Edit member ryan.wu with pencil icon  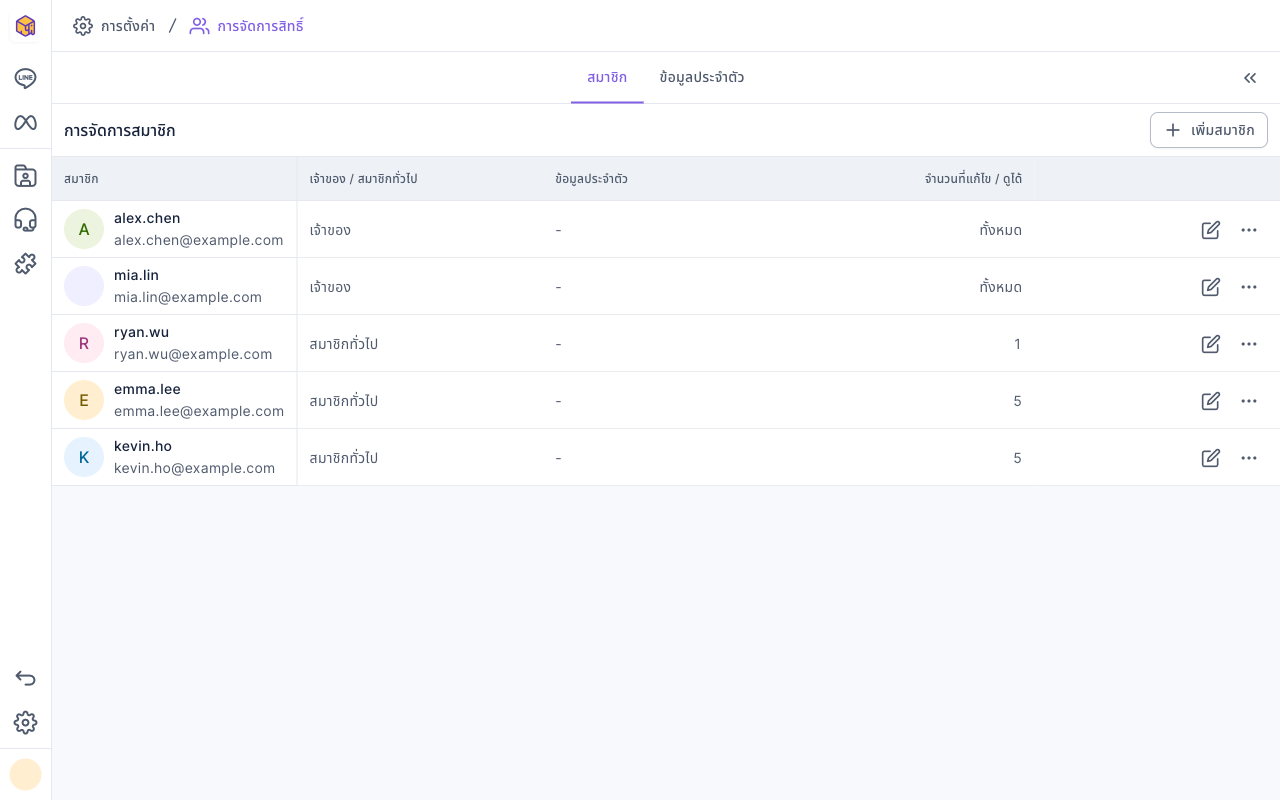pyautogui.click(x=1210, y=344)
